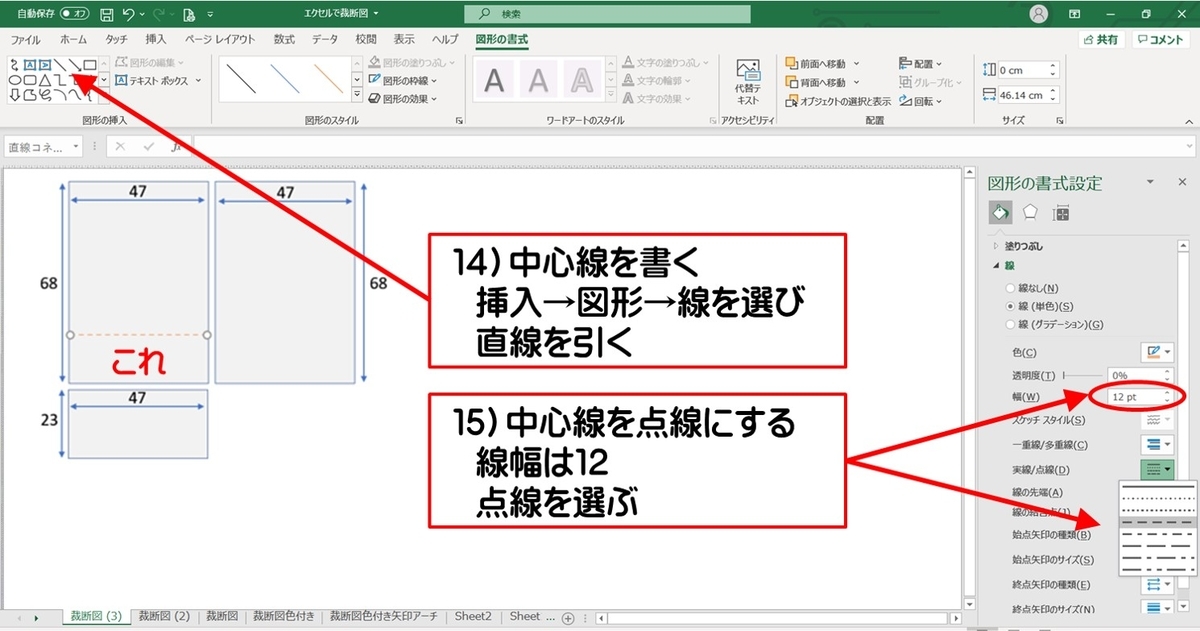Select the straight line shape in gallery

pos(60,65)
